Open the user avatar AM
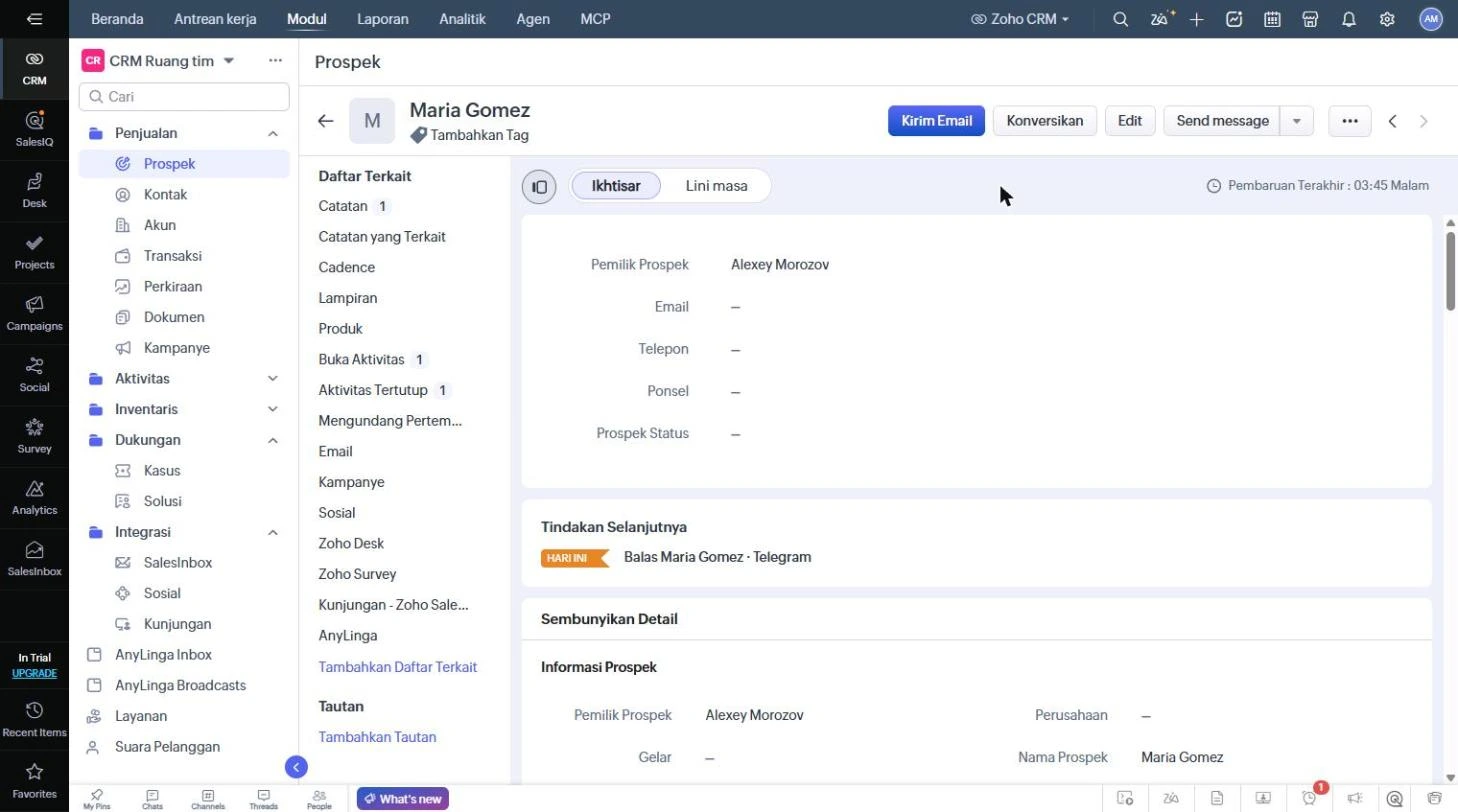 tap(1431, 19)
